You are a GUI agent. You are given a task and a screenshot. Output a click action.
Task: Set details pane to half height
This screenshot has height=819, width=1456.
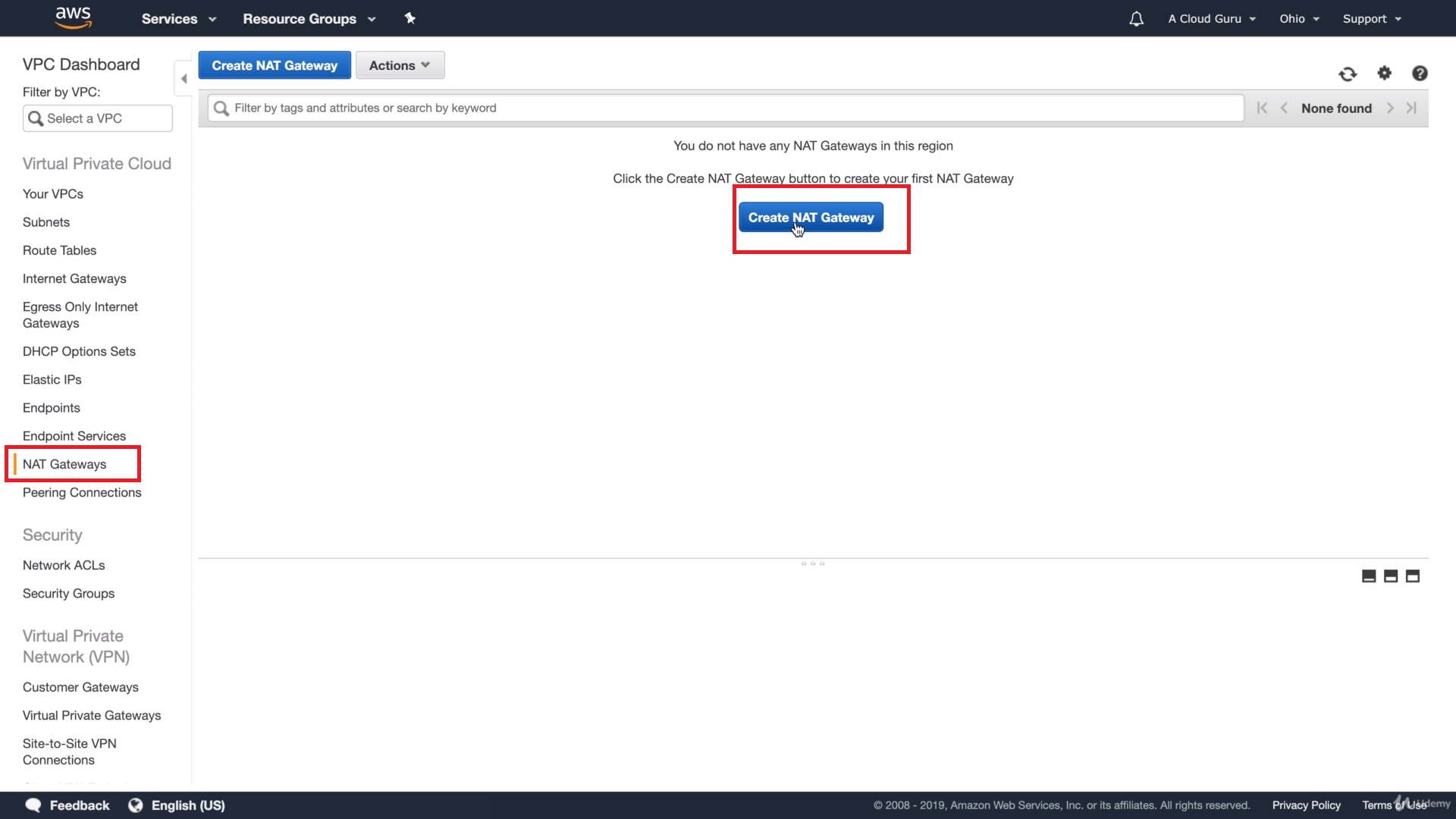pos(1391,576)
